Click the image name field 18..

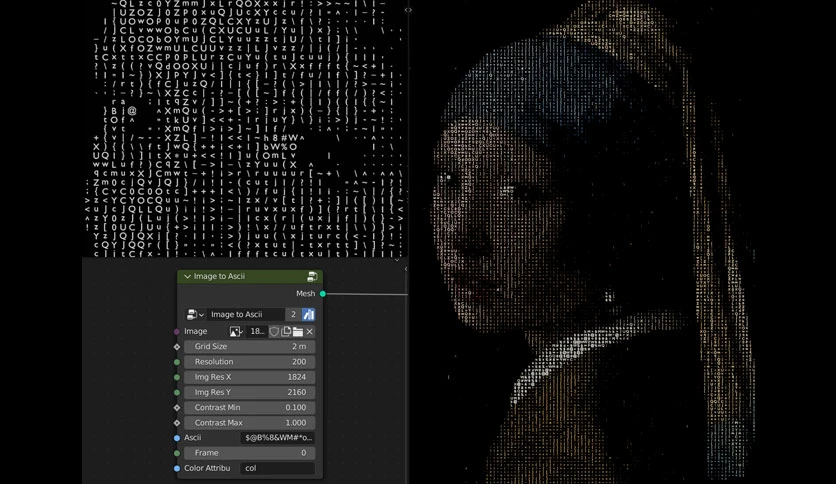click(256, 332)
